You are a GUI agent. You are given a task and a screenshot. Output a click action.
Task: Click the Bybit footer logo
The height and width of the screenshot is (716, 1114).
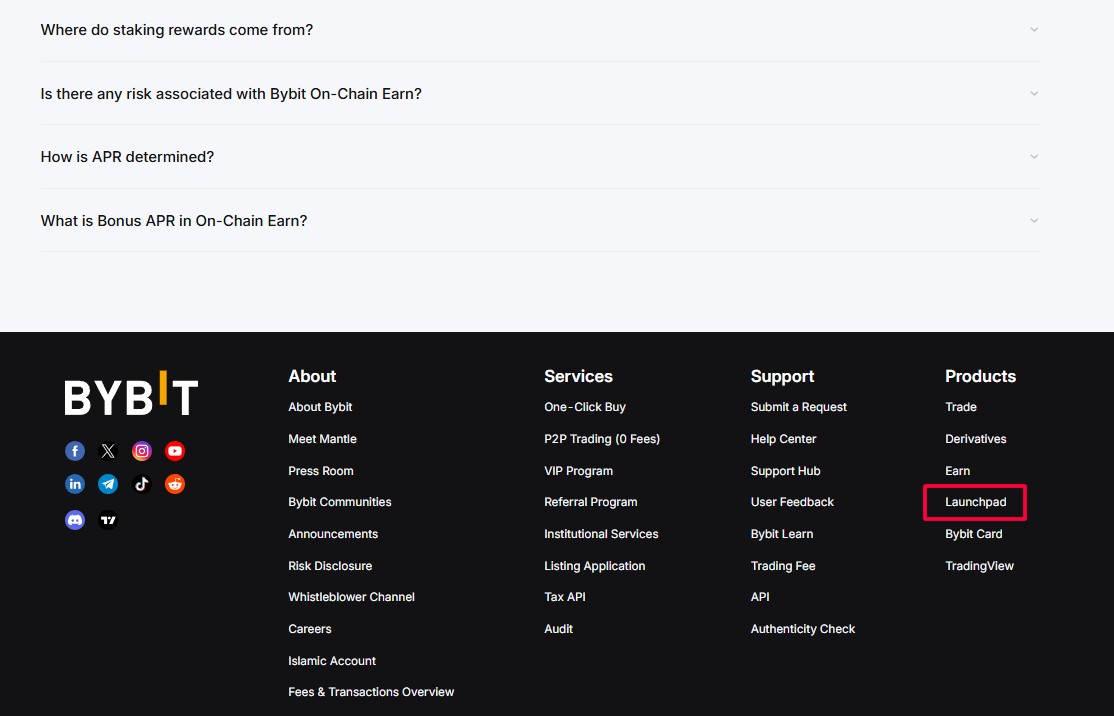coord(131,393)
